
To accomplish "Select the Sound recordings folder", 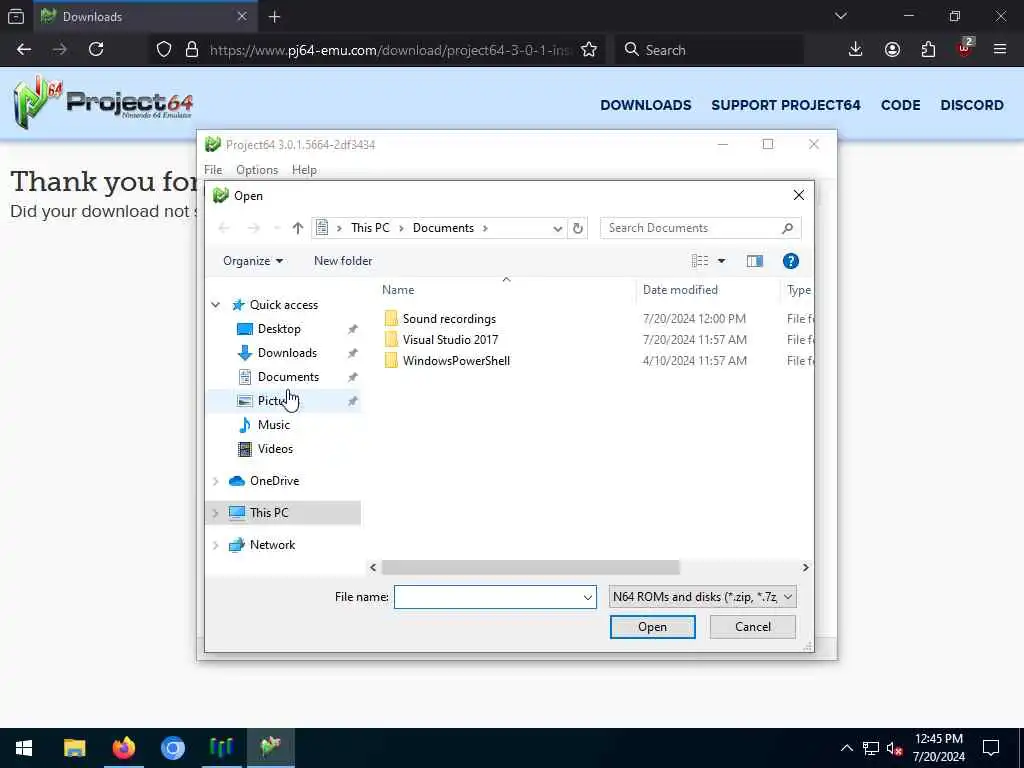I will pos(449,319).
